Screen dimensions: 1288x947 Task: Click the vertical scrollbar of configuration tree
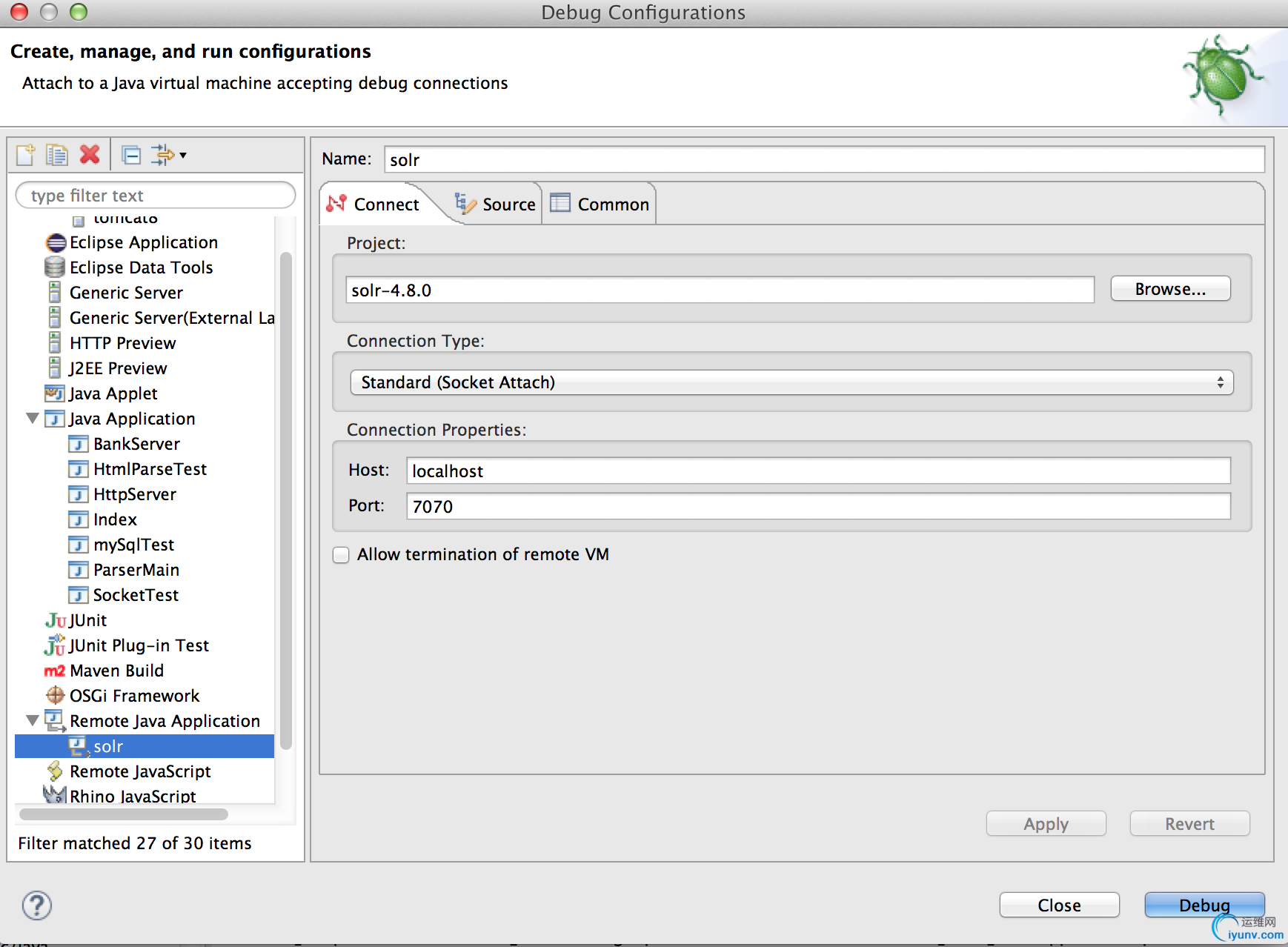pyautogui.click(x=286, y=501)
